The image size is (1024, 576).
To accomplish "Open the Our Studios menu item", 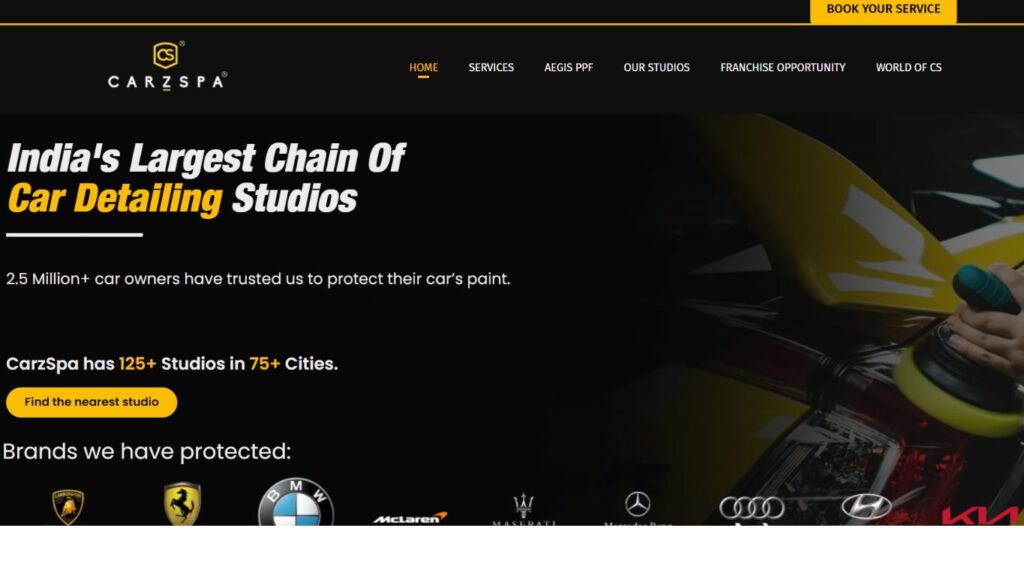I will click(656, 67).
